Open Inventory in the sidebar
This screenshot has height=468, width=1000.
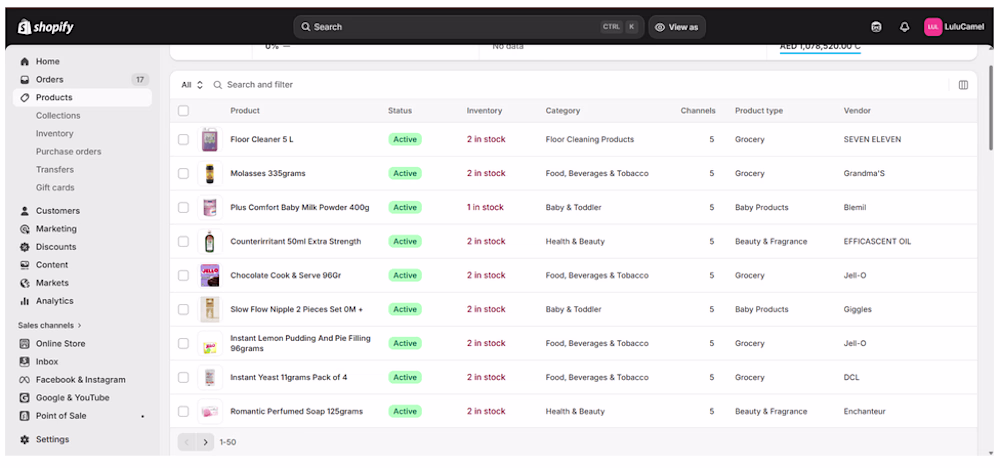point(55,133)
